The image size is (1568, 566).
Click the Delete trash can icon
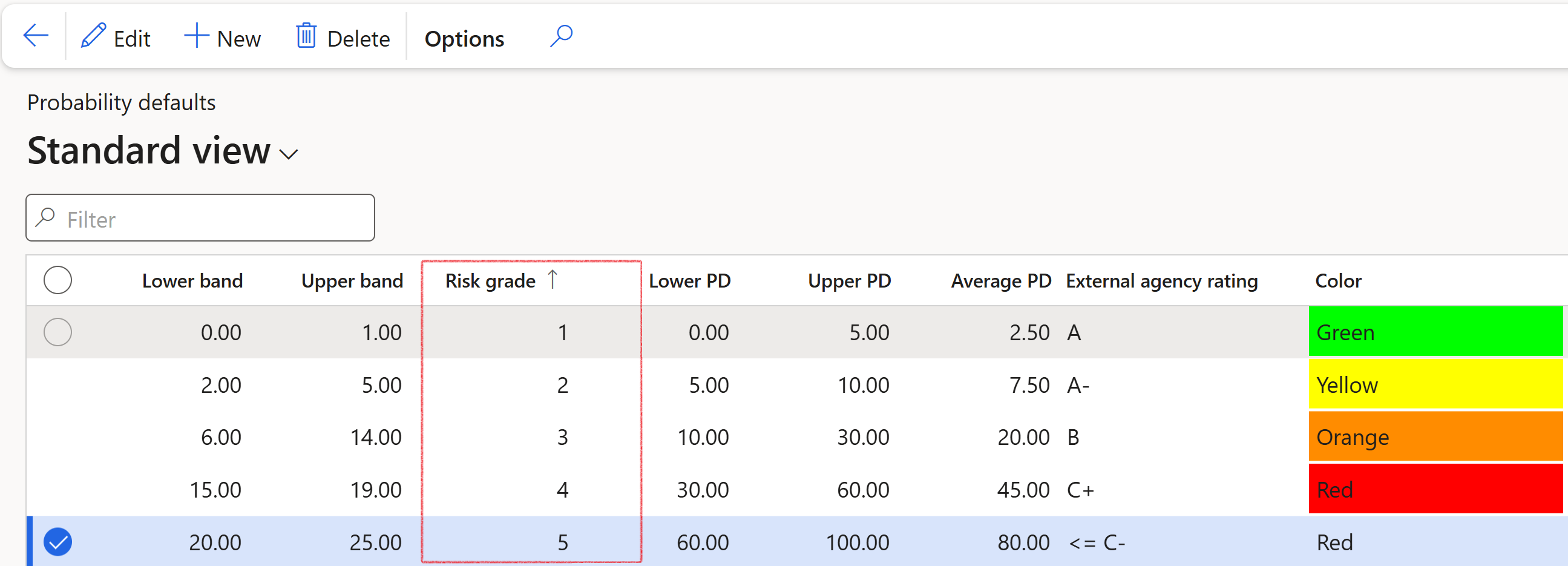(x=306, y=36)
